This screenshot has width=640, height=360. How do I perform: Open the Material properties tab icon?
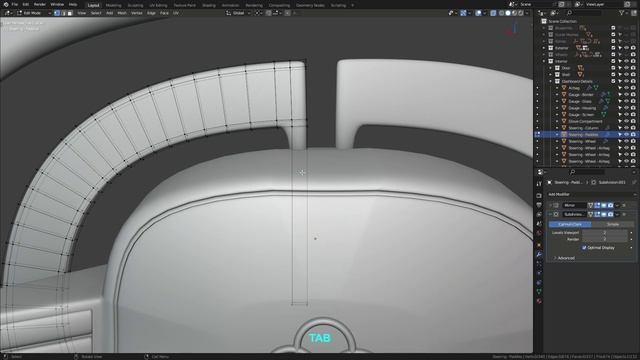point(539,301)
